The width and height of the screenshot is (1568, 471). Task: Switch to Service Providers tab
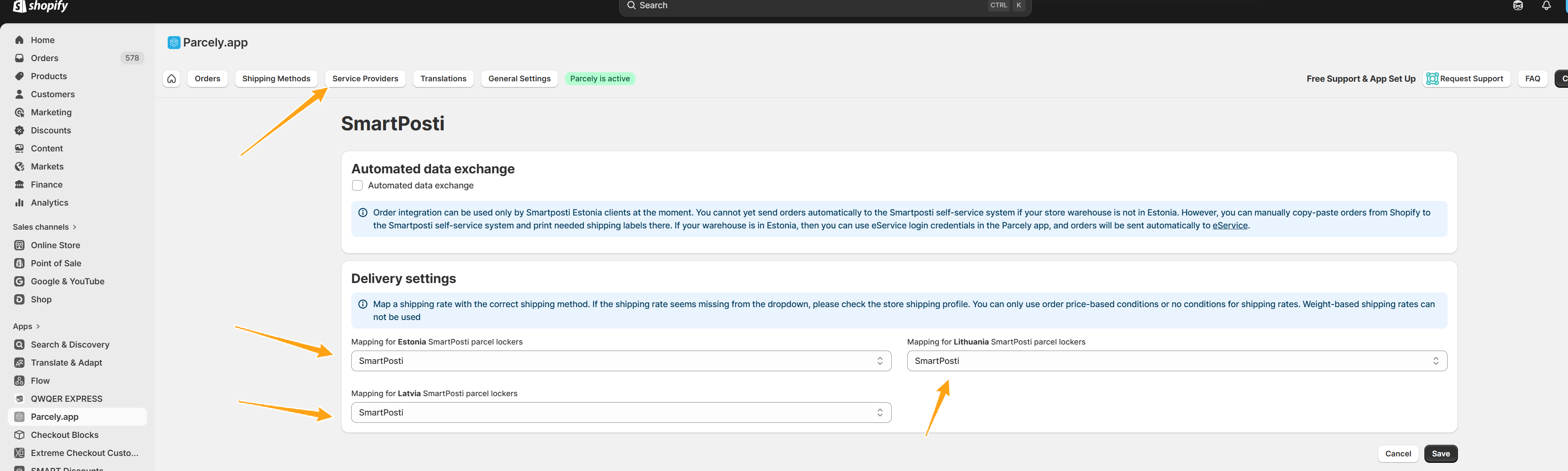coord(365,79)
